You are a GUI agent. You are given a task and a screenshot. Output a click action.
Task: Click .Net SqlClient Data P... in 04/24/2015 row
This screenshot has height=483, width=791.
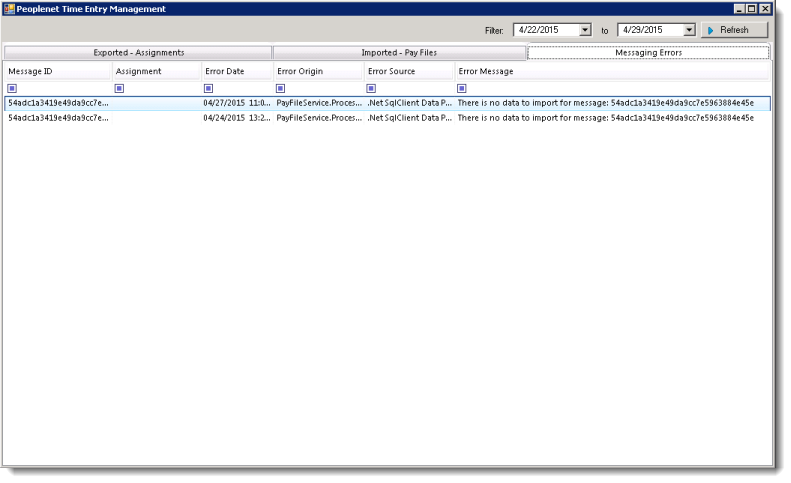tap(410, 118)
